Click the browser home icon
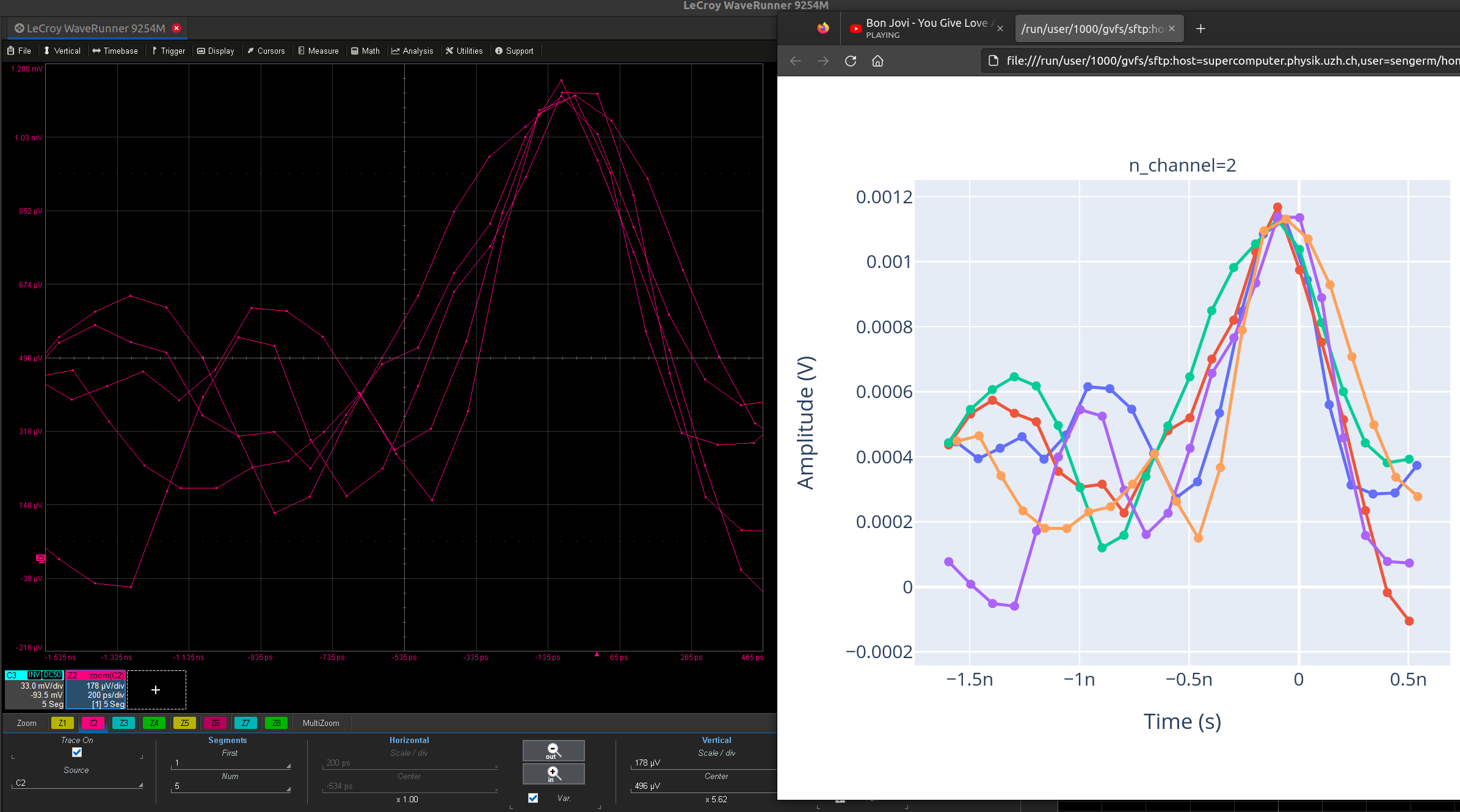1460x812 pixels. [x=877, y=61]
